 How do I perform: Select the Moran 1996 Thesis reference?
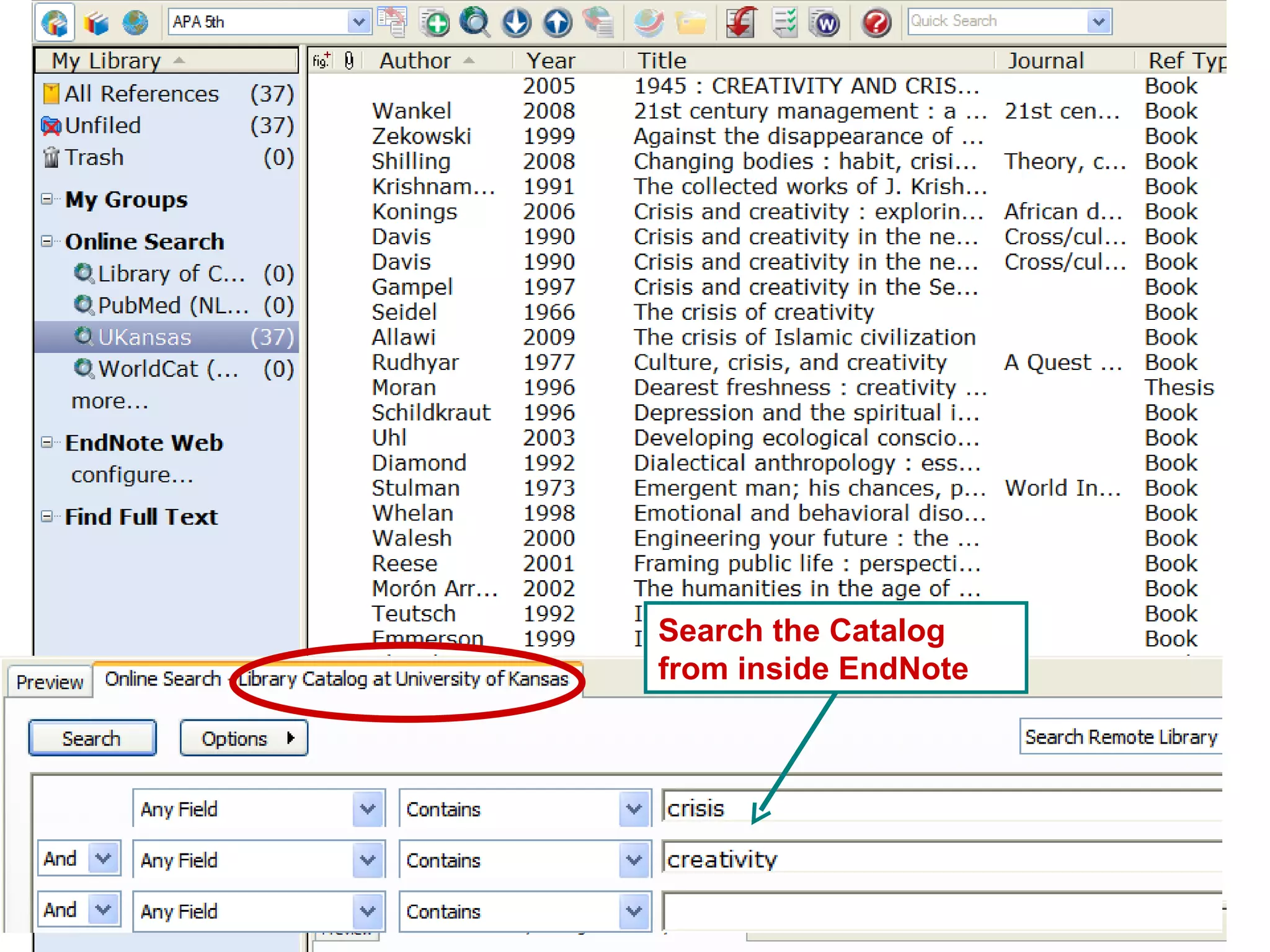[x=766, y=388]
